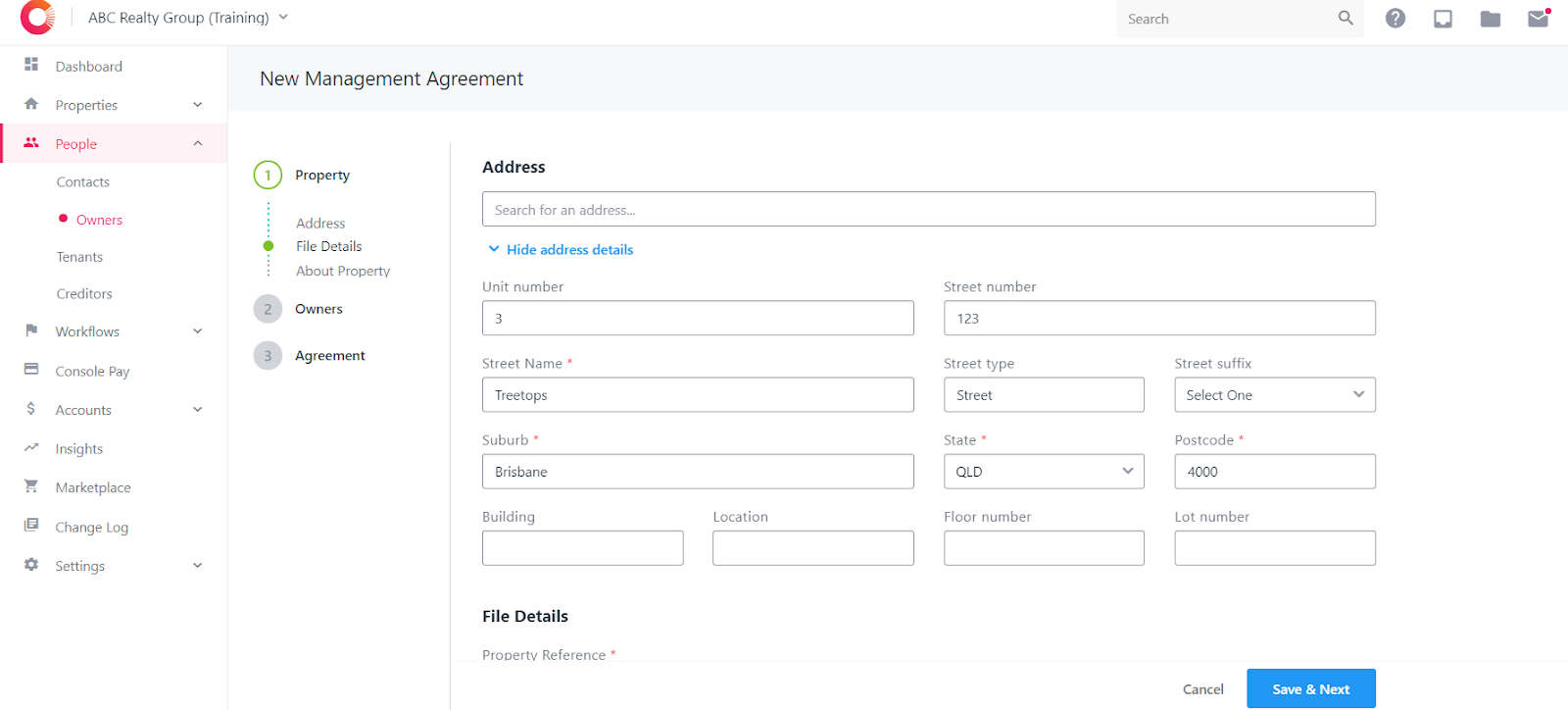
Task: Click the Unit number field
Action: tap(698, 318)
